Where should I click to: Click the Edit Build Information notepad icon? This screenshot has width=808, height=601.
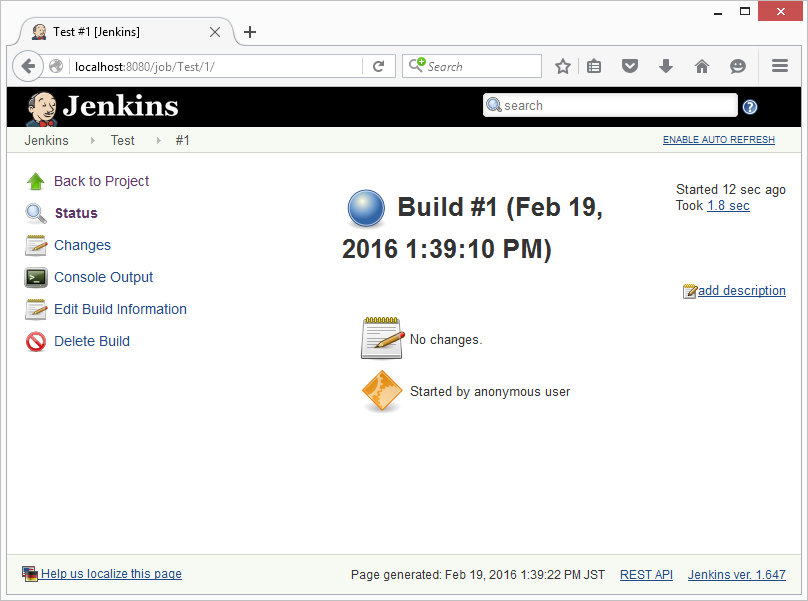tap(36, 309)
